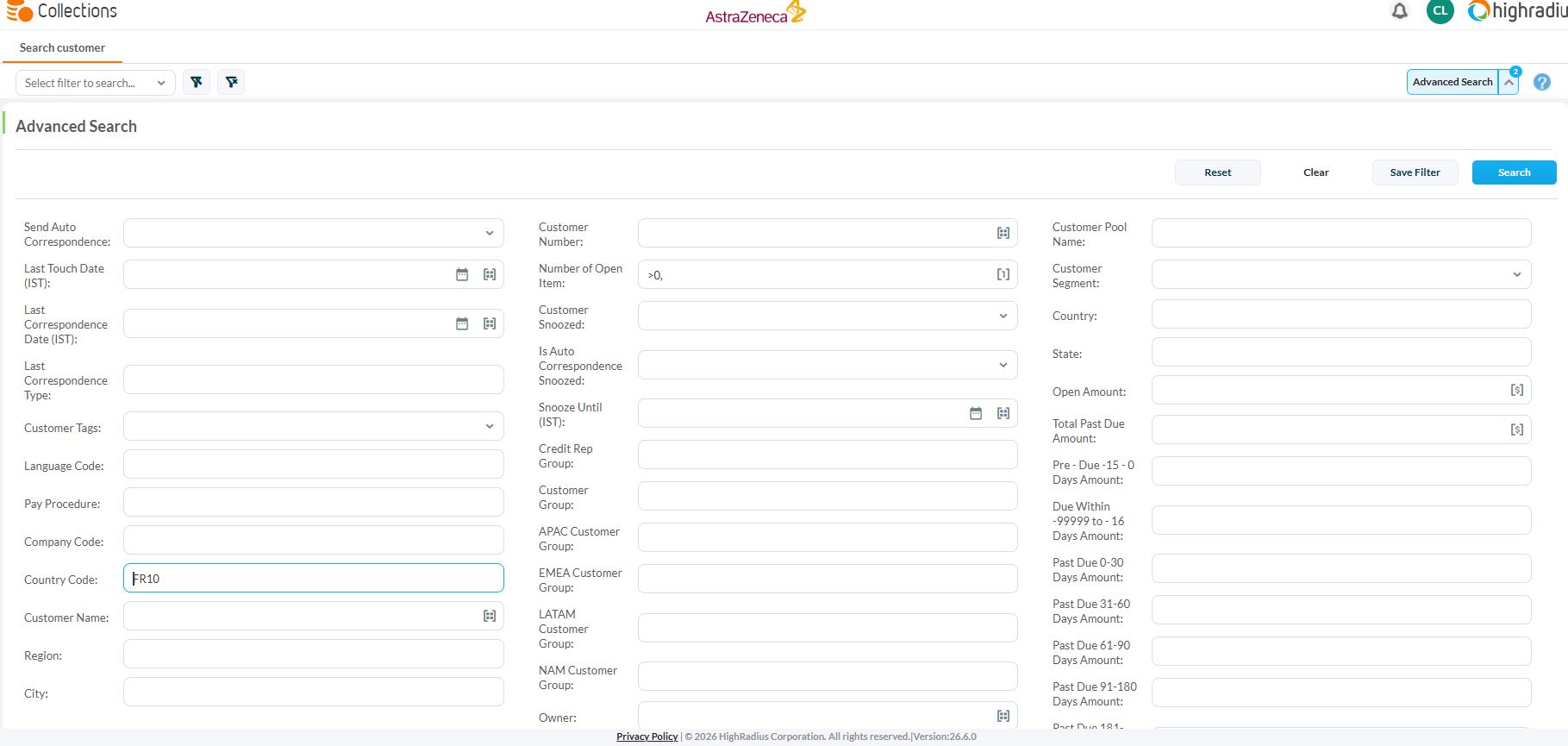Expand Customer Snoozed dropdown
This screenshot has width=1568, height=746.
tap(1003, 316)
